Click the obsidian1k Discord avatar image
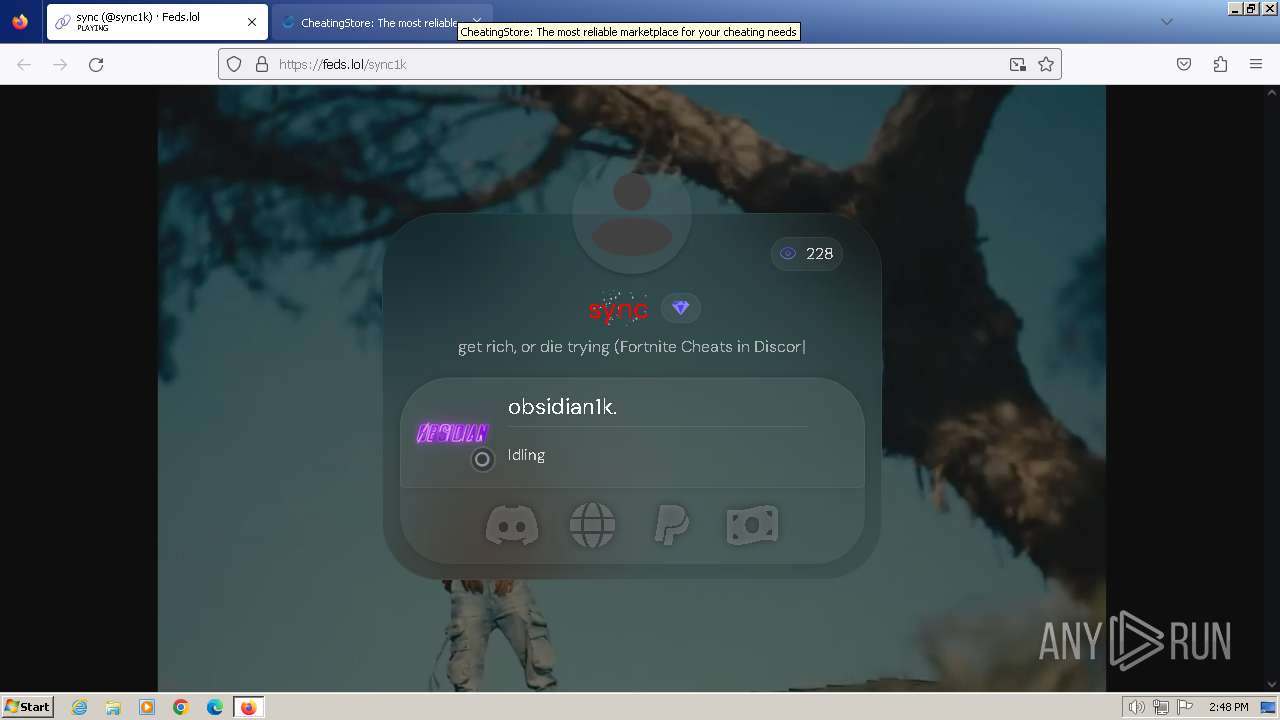Screen dimensions: 1280x720 point(452,433)
